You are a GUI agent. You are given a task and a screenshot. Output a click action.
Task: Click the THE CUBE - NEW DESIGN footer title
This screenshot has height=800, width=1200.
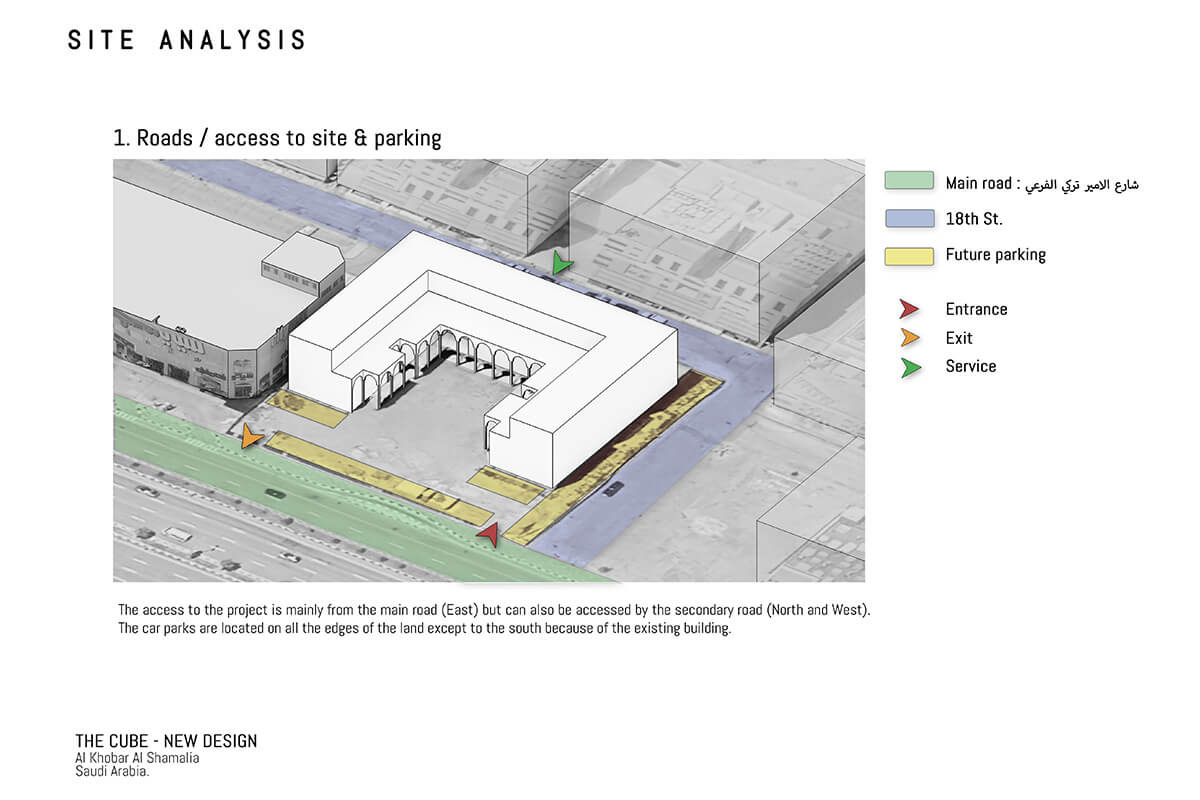166,741
